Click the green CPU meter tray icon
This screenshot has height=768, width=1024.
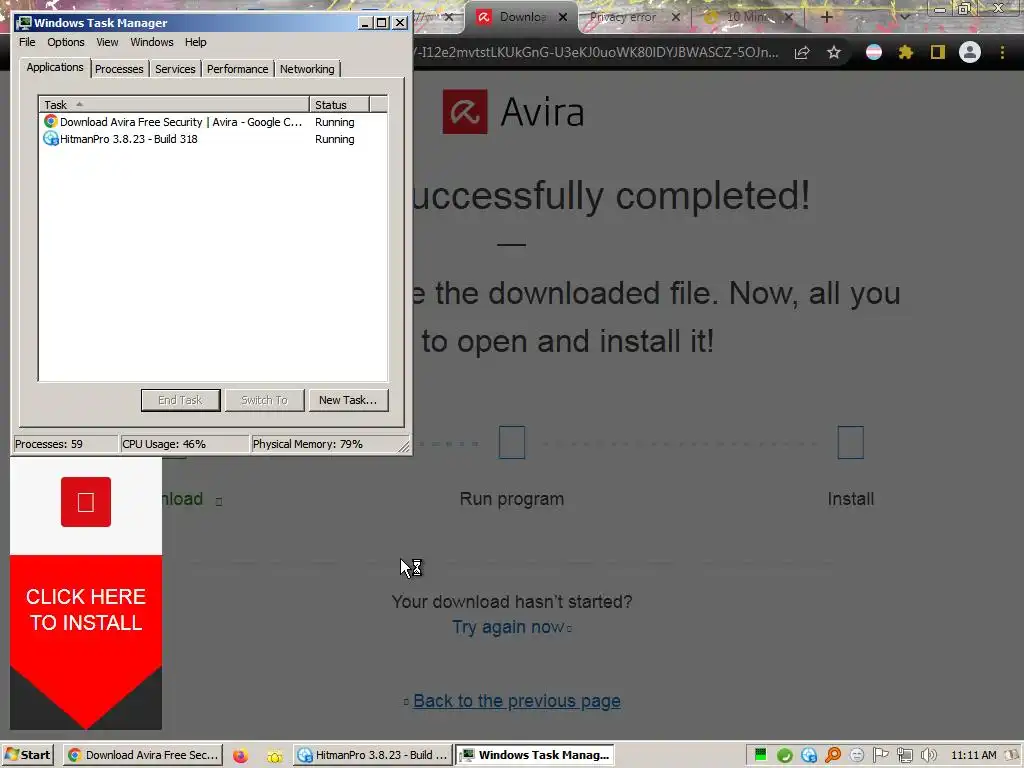(x=760, y=755)
